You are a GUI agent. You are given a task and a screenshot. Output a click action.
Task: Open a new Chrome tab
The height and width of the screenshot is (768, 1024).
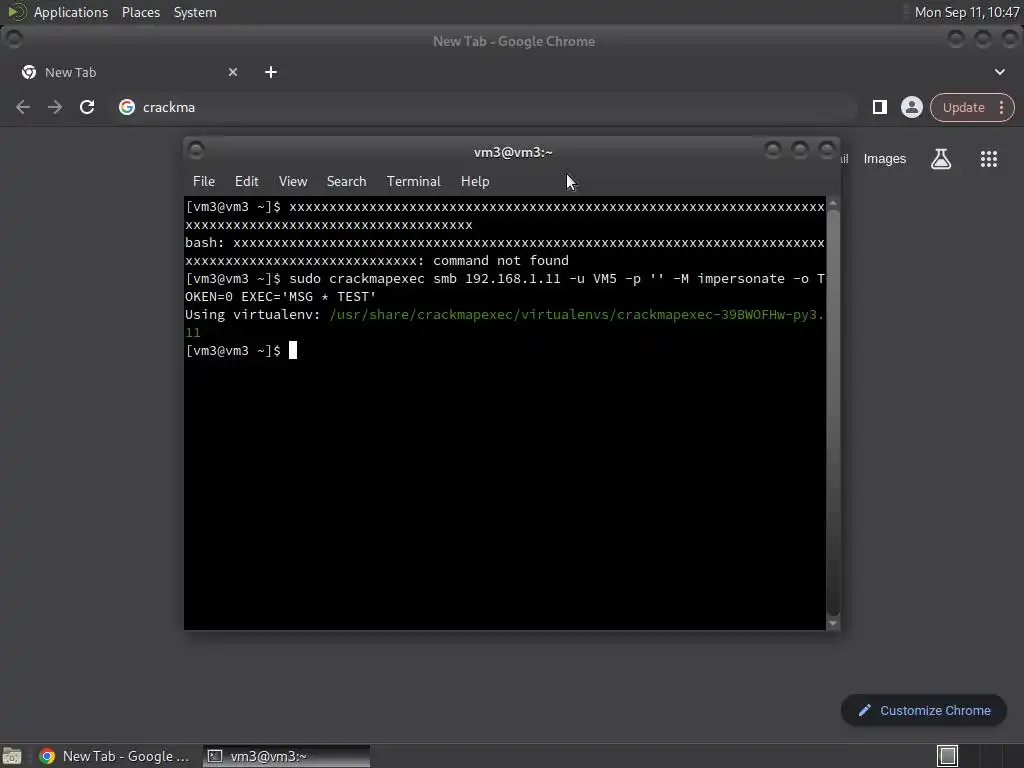click(x=271, y=72)
